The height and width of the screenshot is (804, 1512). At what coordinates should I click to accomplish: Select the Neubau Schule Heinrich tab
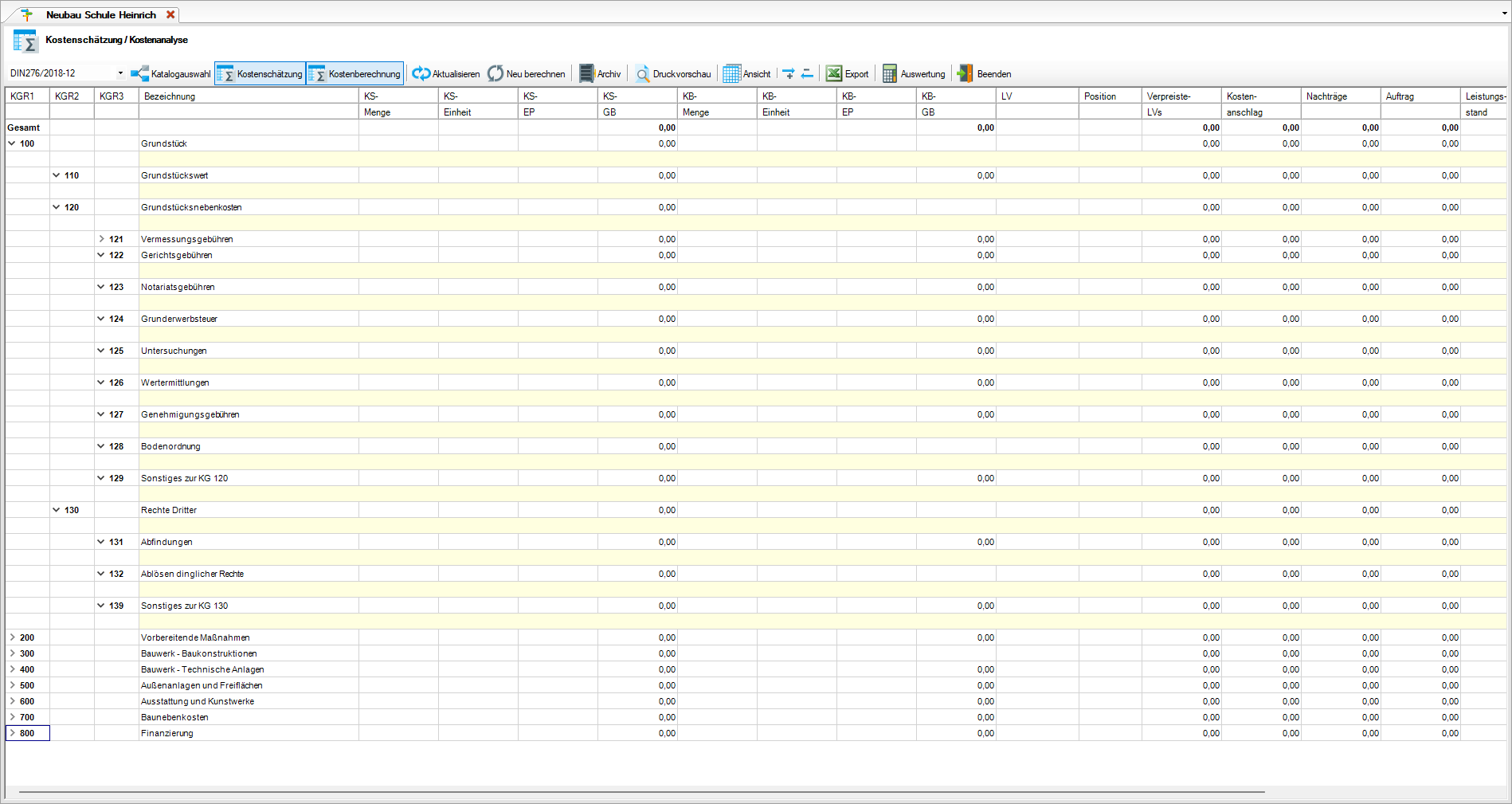(100, 15)
